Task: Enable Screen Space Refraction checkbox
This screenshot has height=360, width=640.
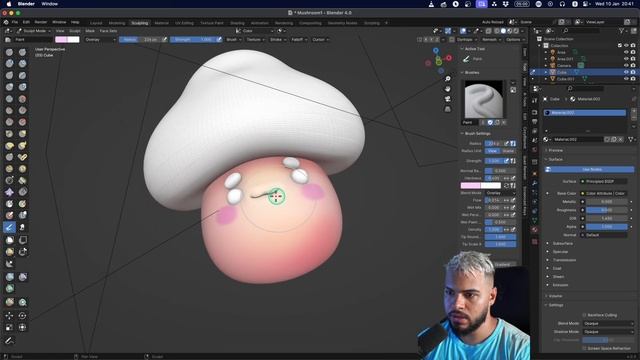Action: click(x=584, y=348)
